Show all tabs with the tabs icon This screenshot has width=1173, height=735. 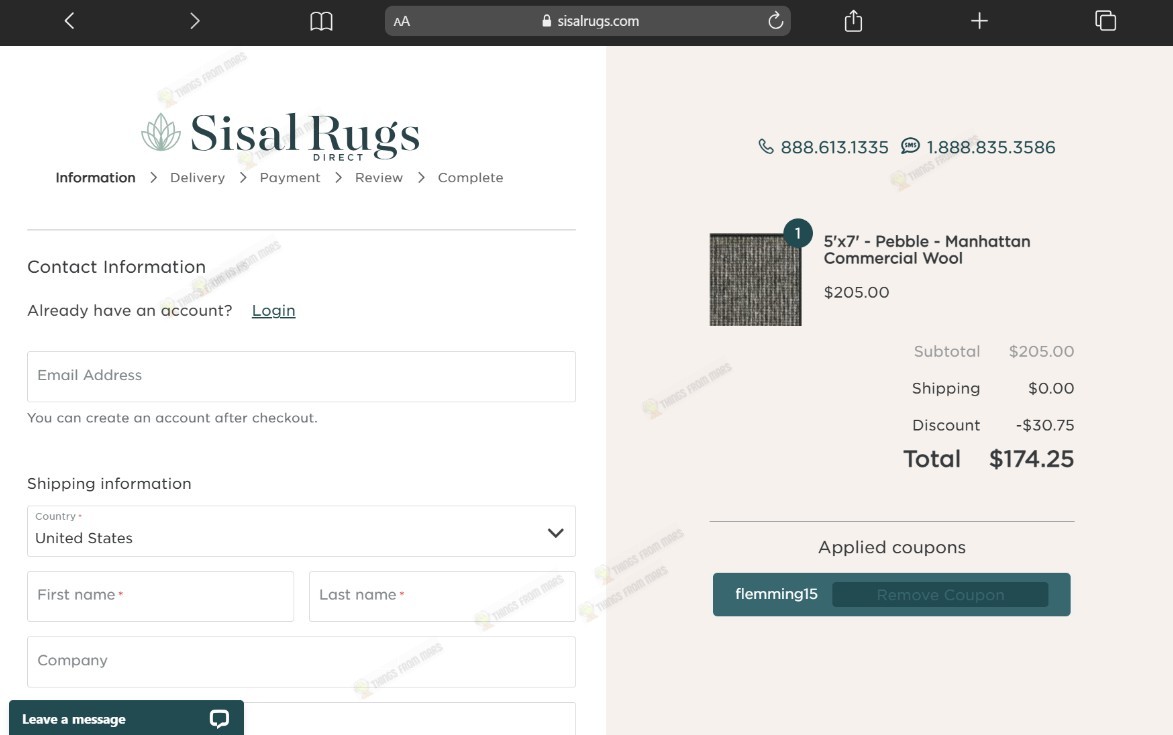(1105, 21)
